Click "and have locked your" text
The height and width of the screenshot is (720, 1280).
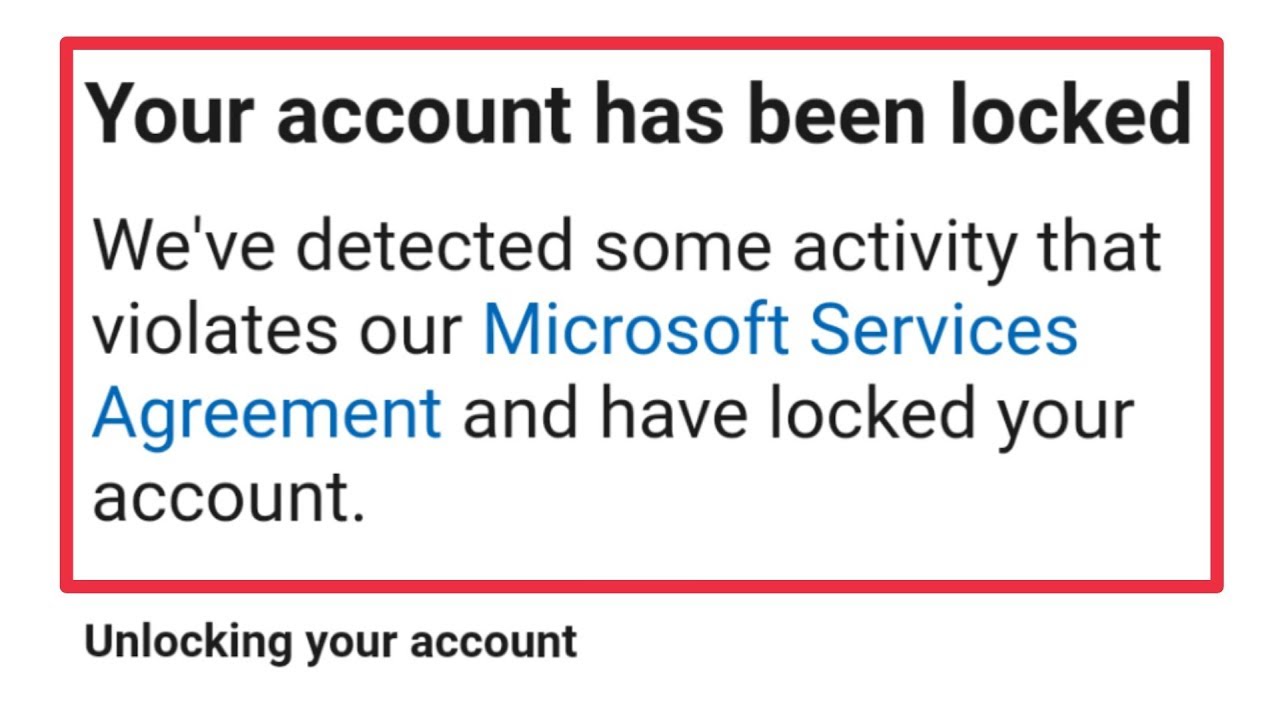tap(797, 415)
